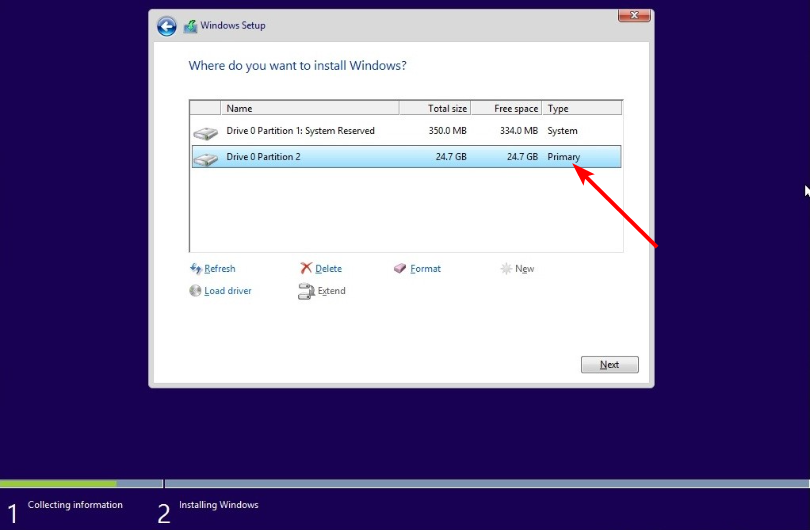The height and width of the screenshot is (530, 810).
Task: Sort by the Free space column header
Action: coord(506,108)
